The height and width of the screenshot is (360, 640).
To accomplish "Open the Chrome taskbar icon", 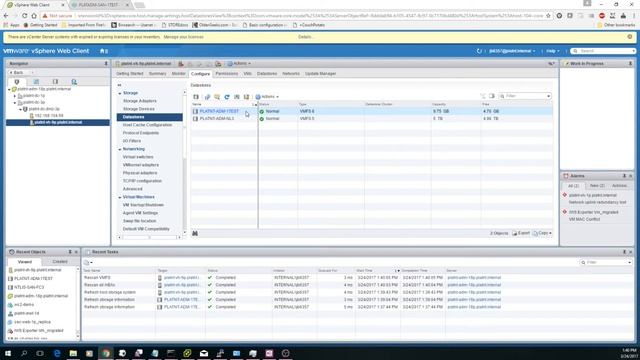I will coord(106,353).
